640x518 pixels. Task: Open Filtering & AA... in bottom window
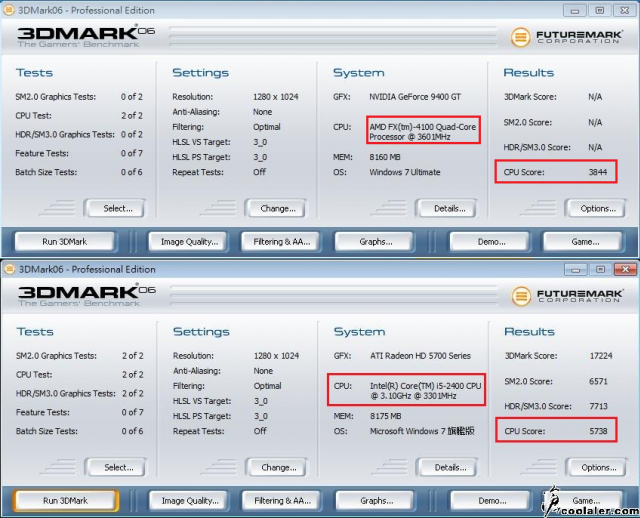coord(282,500)
